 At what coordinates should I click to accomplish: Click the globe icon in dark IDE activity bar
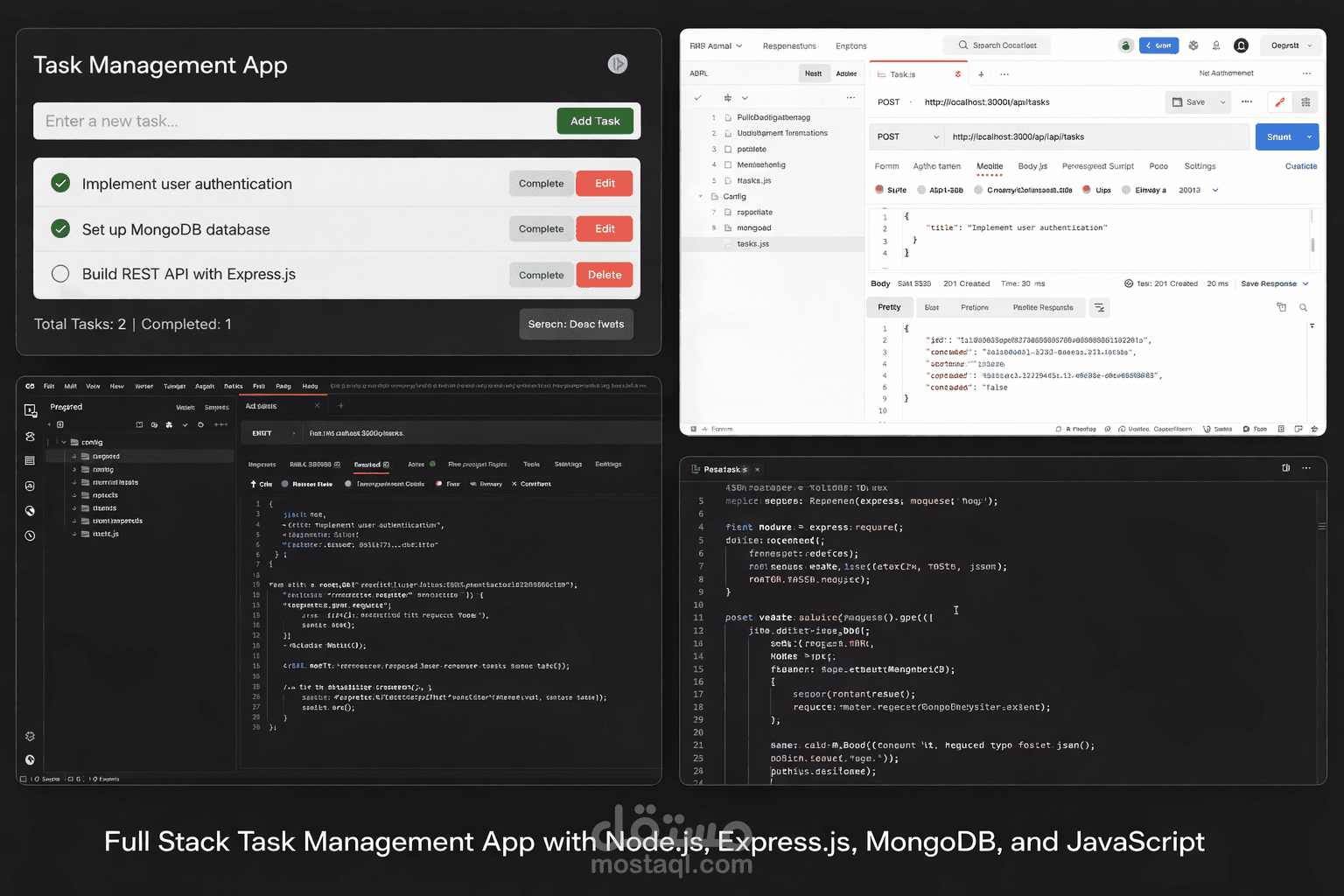[30, 511]
